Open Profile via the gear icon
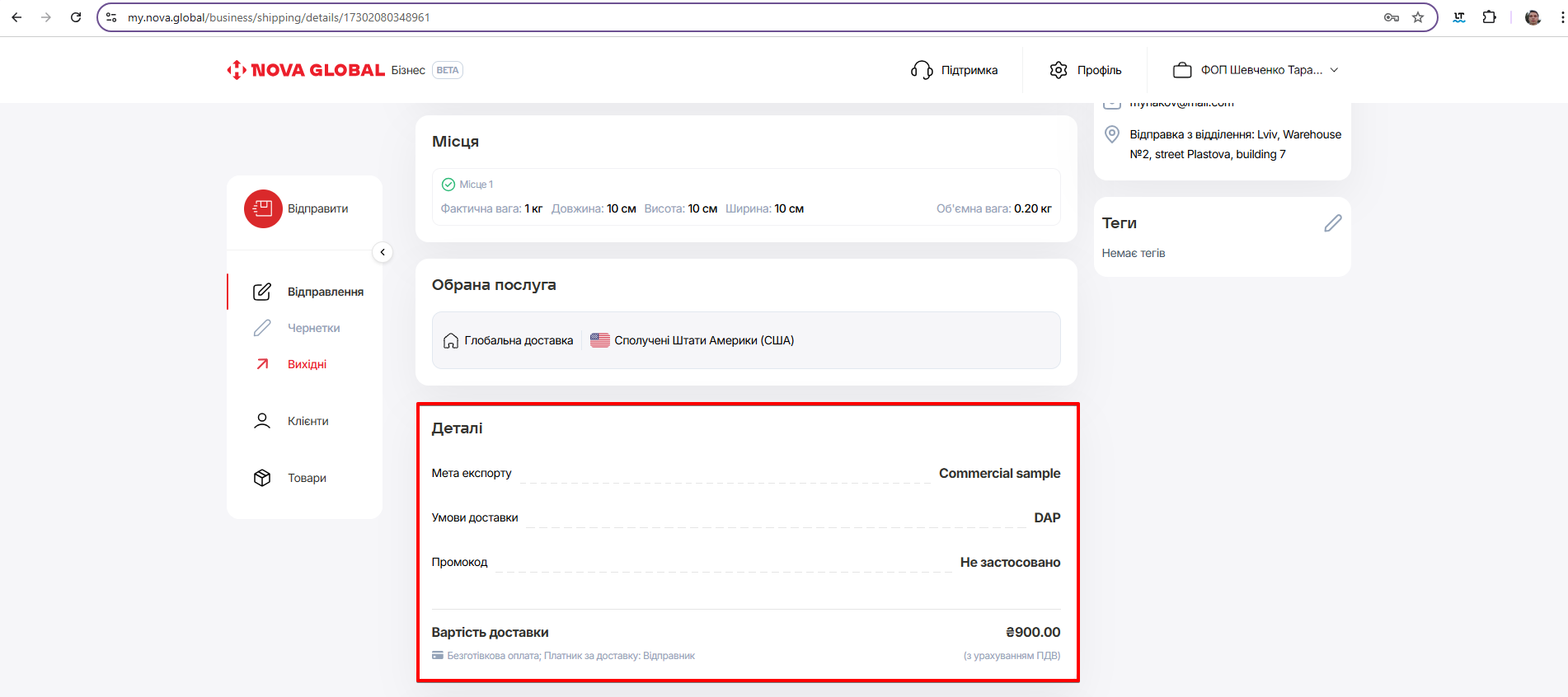1568x697 pixels. point(1059,70)
